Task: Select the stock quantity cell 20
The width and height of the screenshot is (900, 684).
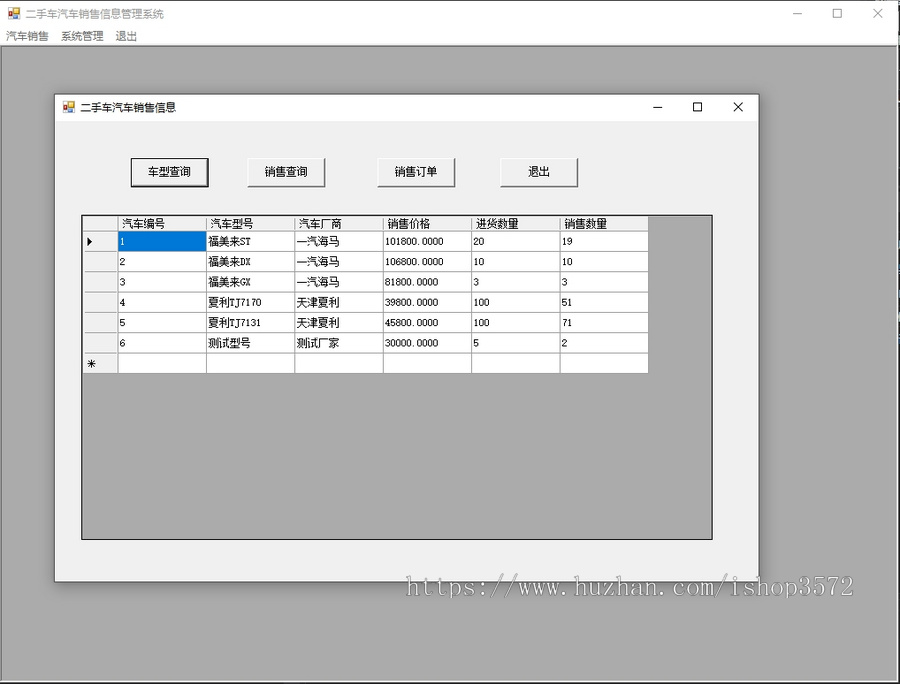Action: [515, 242]
